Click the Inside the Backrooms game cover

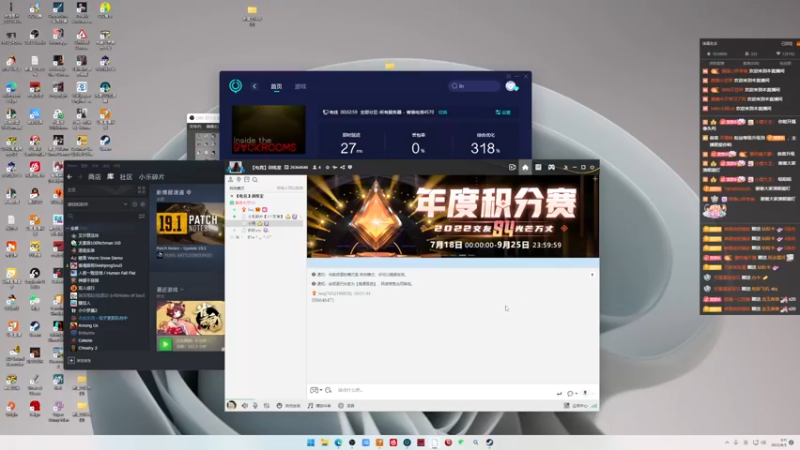tap(268, 130)
